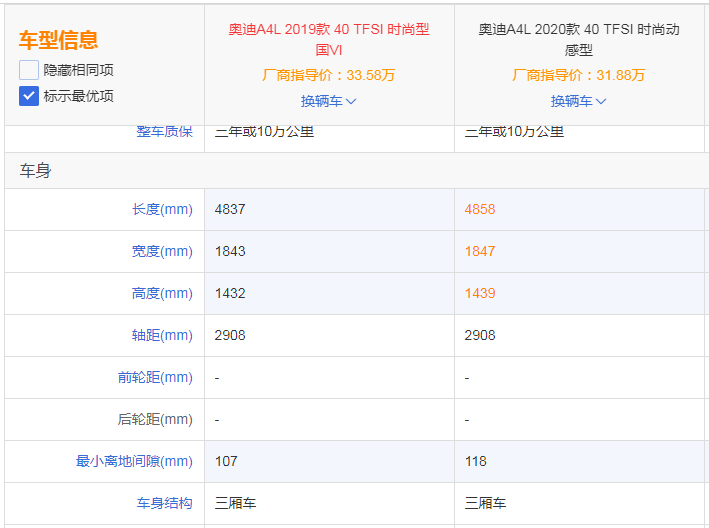Select 2908 wheelbase of the 2020款 model
The width and height of the screenshot is (709, 528).
tap(480, 335)
